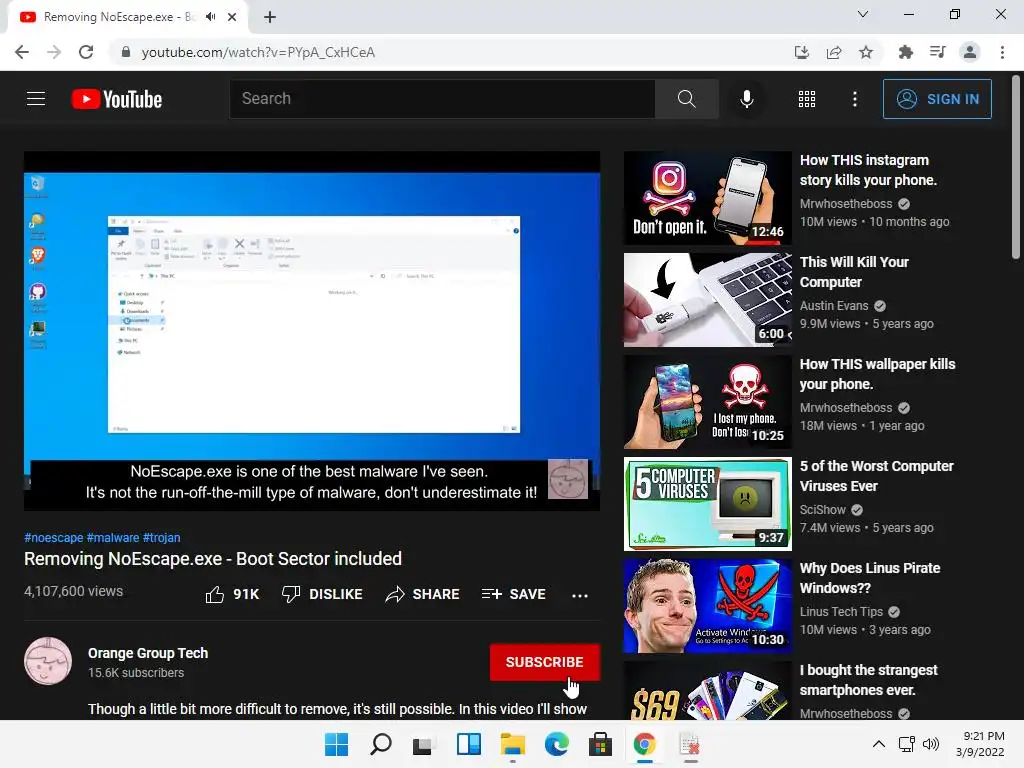Click the channel watermark in video corner
The image size is (1024, 768).
tap(568, 479)
